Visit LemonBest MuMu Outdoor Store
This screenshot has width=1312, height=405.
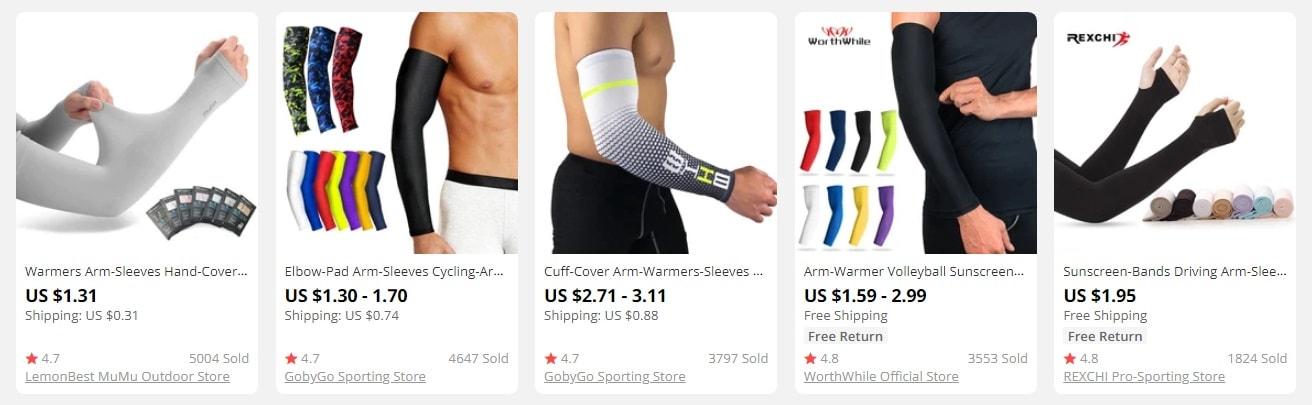[127, 377]
